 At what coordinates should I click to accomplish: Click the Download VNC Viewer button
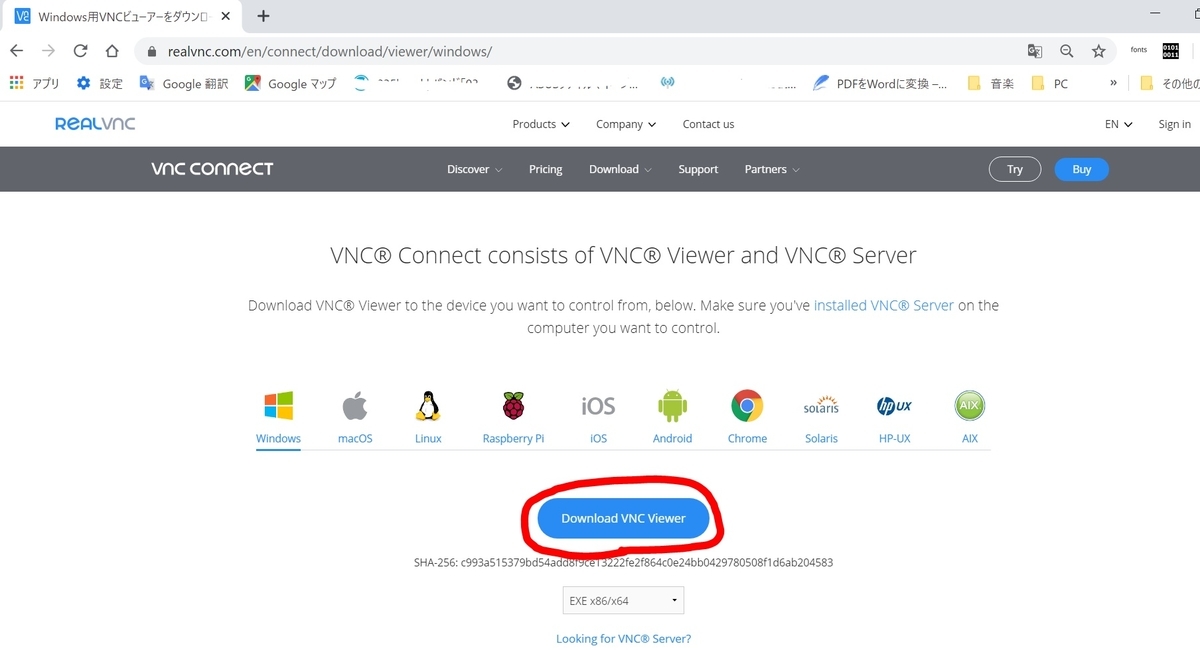tap(623, 518)
